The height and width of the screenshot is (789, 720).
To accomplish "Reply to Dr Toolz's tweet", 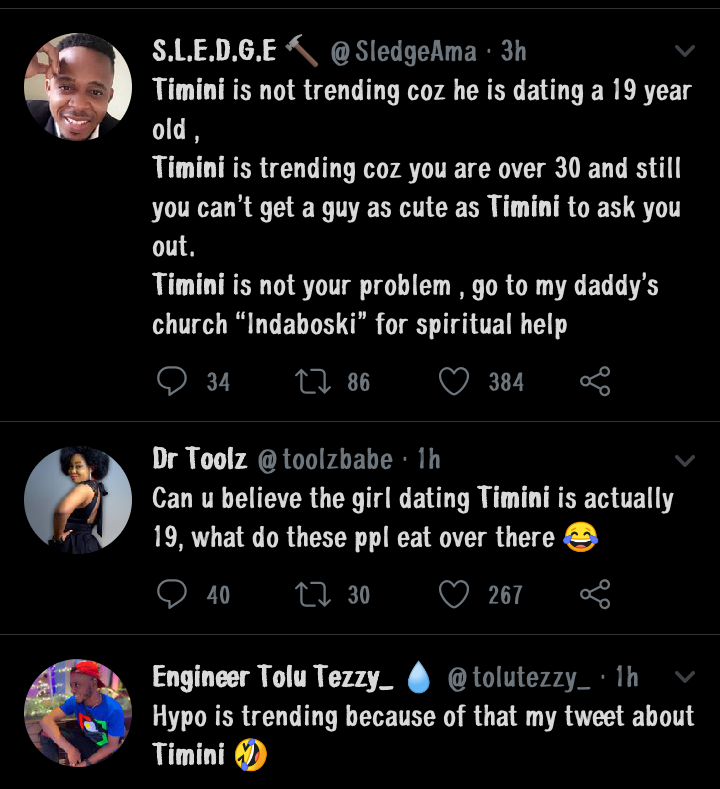I will pyautogui.click(x=174, y=594).
